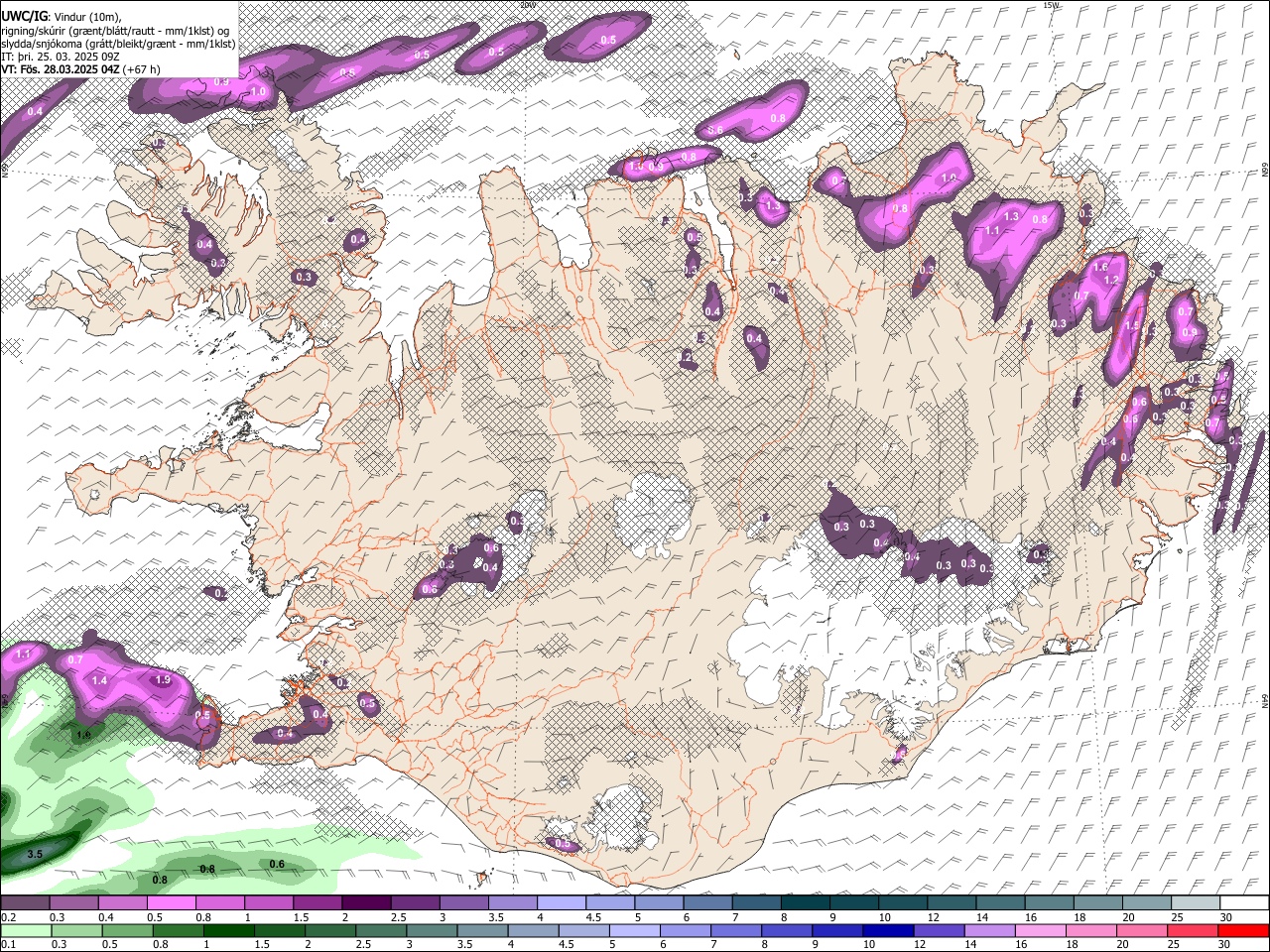Click the '3.5' value in the green rain area
The image size is (1270, 952).
point(35,854)
